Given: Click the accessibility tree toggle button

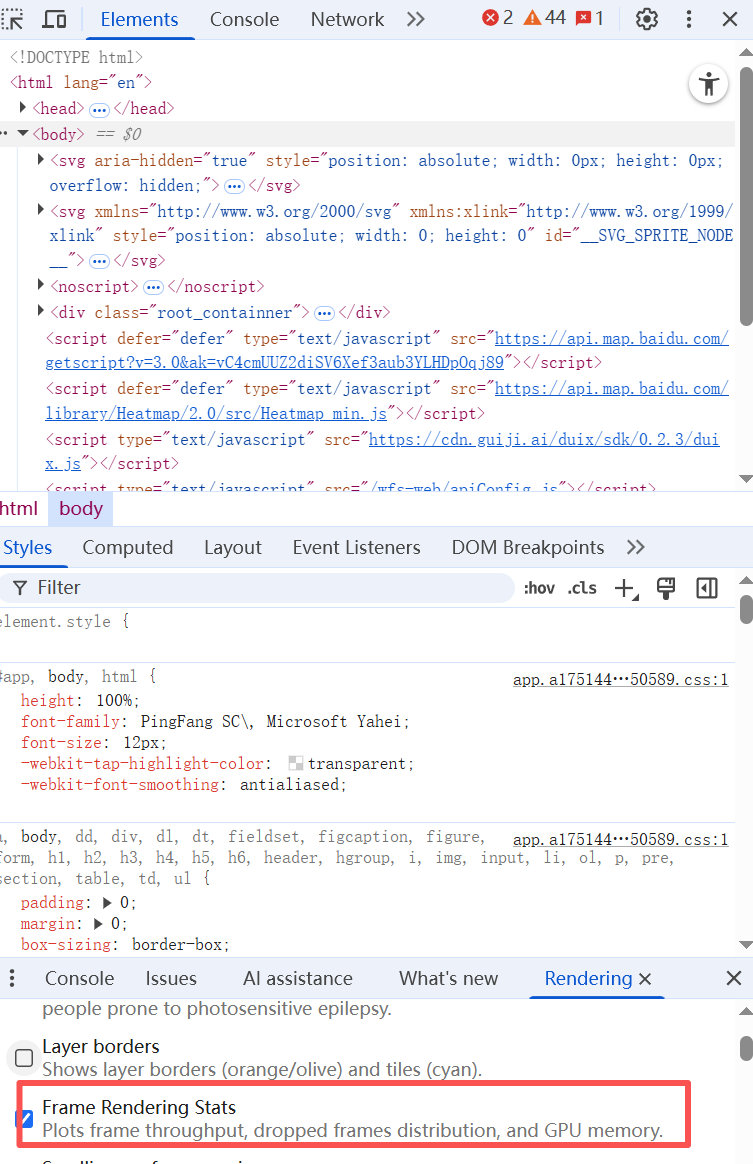Looking at the screenshot, I should [x=708, y=84].
